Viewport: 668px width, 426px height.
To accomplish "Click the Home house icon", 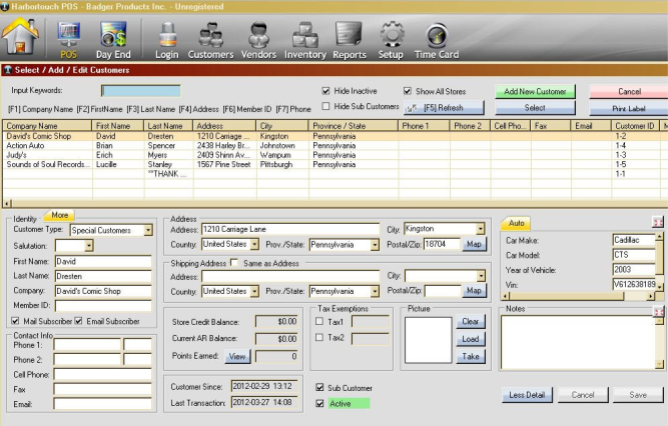I will (21, 37).
